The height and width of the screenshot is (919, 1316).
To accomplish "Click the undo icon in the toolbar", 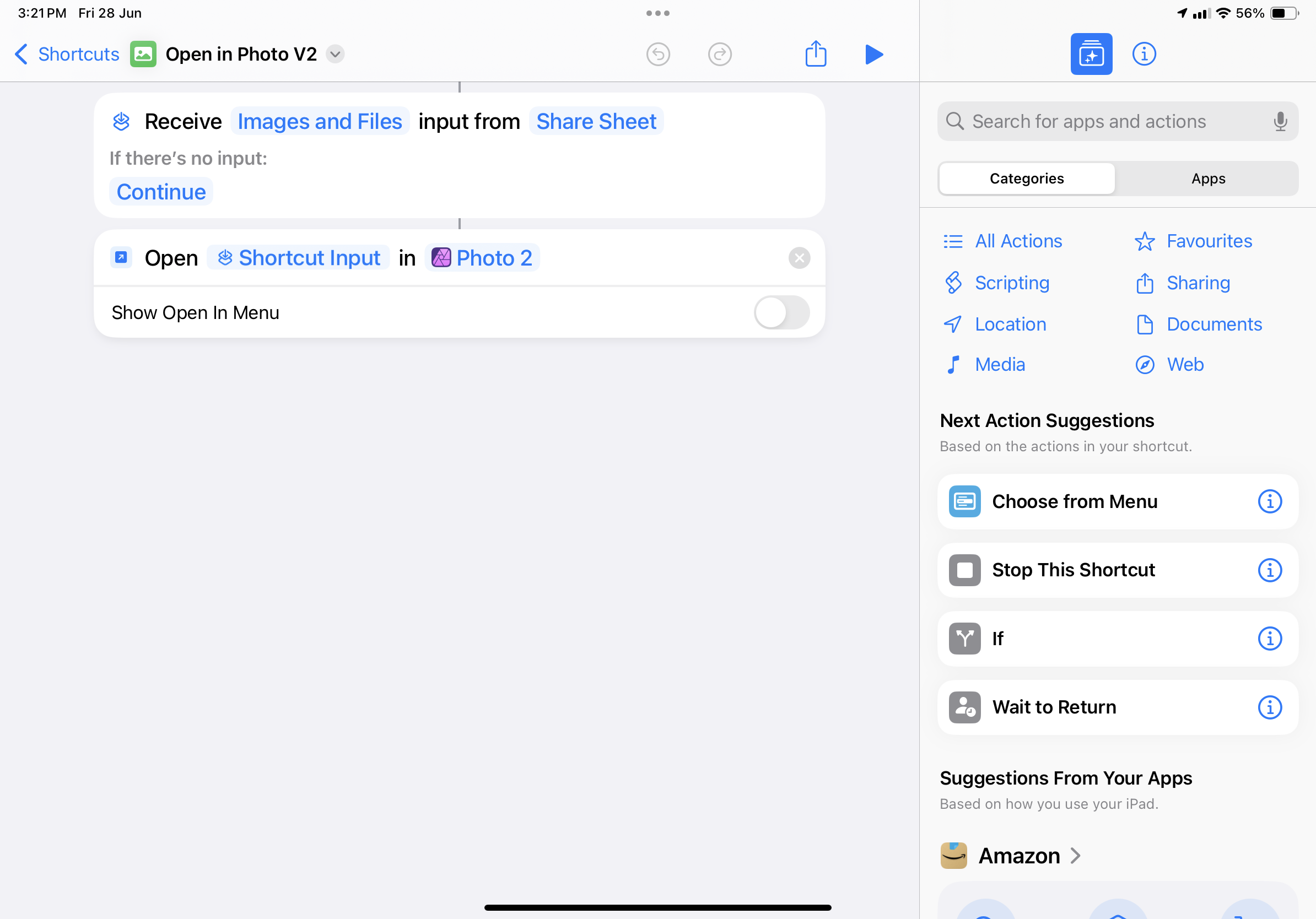I will pyautogui.click(x=658, y=54).
